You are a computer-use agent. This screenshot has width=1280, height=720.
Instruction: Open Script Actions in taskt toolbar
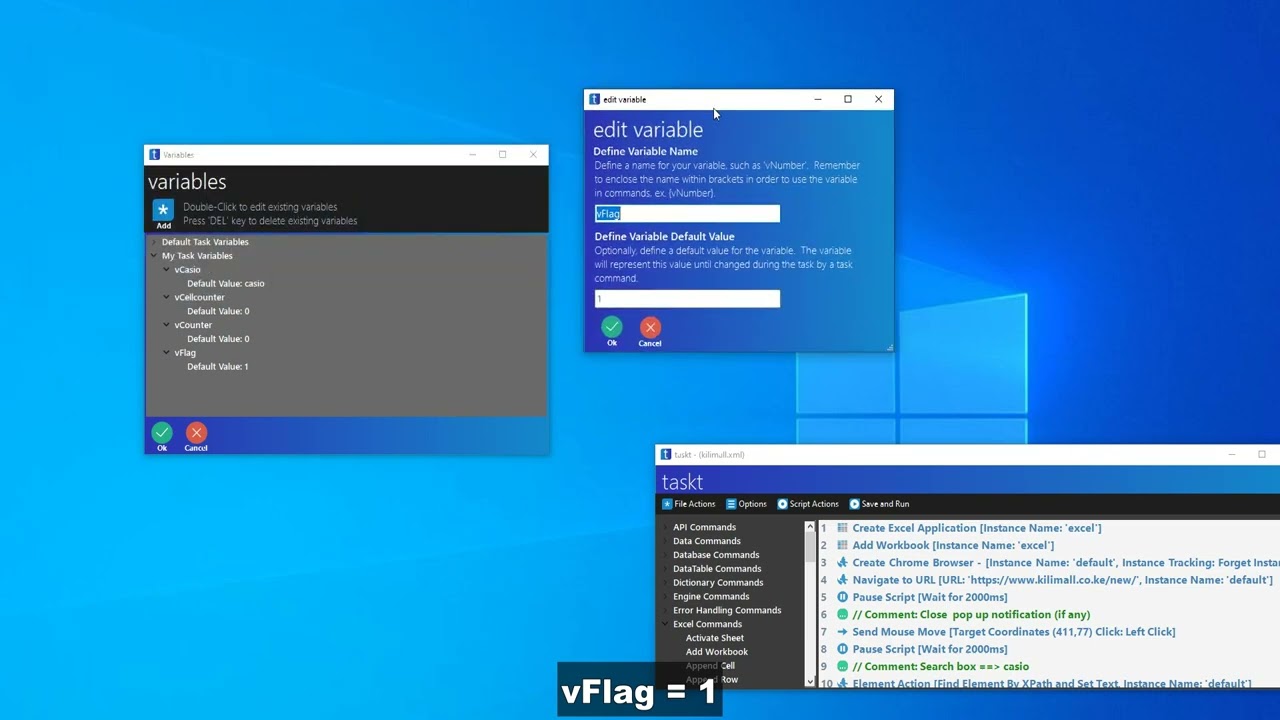[808, 504]
